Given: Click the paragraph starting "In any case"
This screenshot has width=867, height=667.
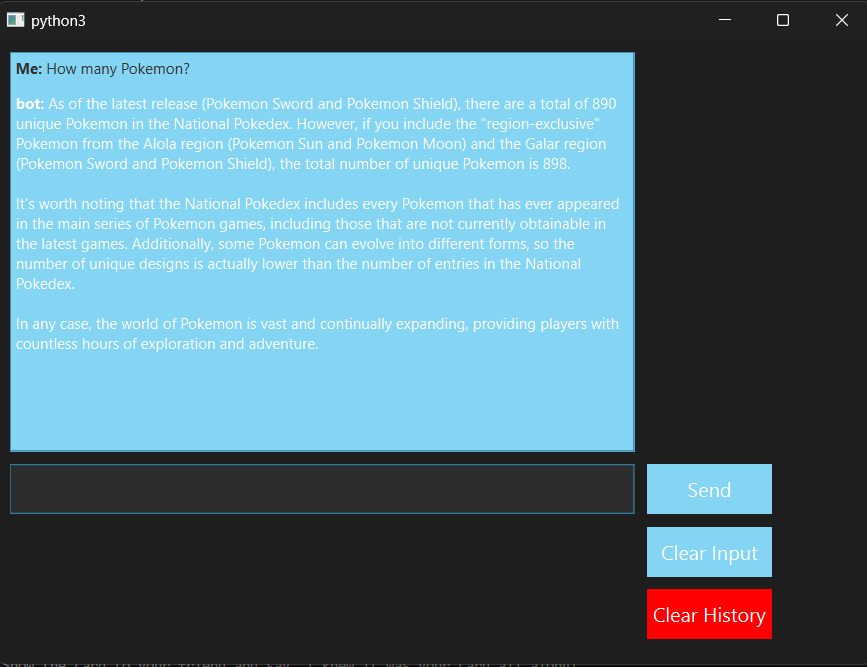Looking at the screenshot, I should click(317, 334).
